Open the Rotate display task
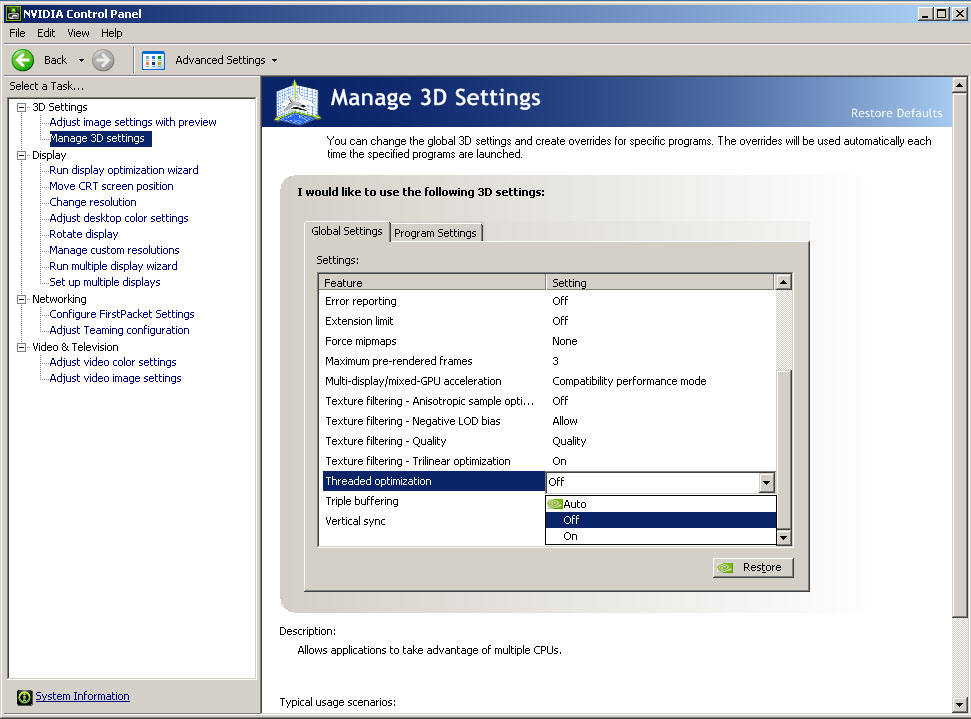Viewport: 971px width, 719px height. (x=84, y=234)
